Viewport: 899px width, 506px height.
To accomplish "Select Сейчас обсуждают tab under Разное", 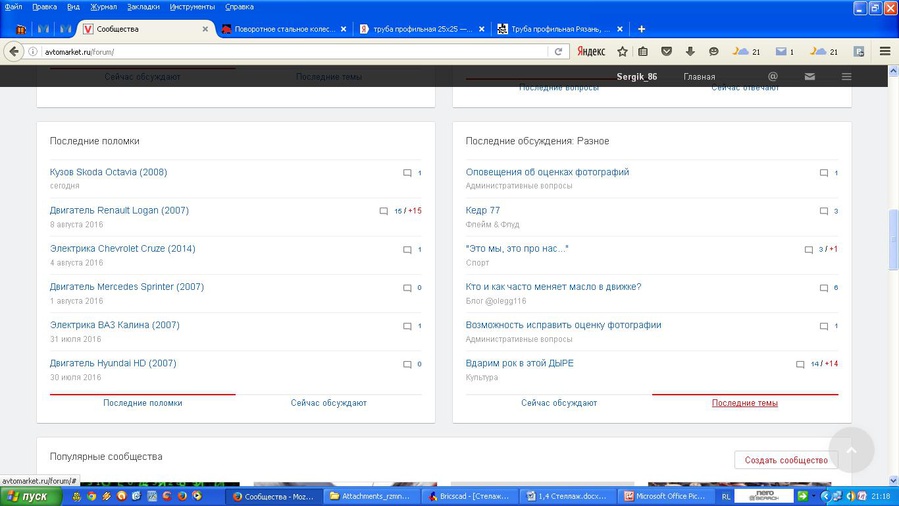I will (x=559, y=403).
